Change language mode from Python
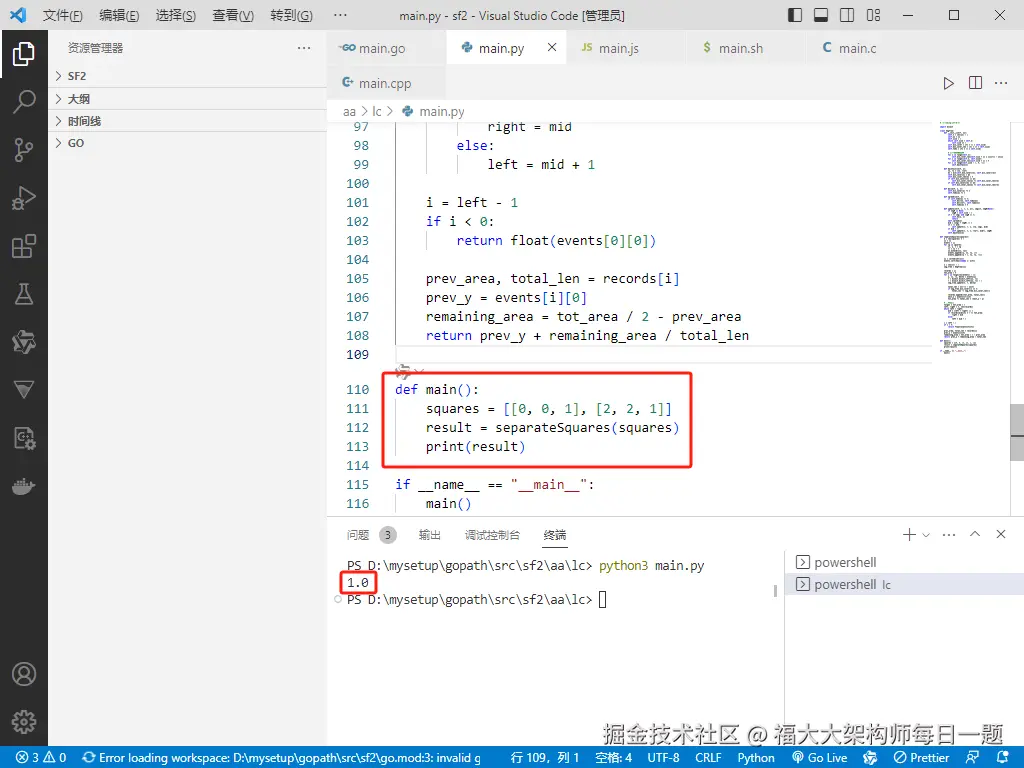Screen dimensions: 1024x768 (756, 758)
